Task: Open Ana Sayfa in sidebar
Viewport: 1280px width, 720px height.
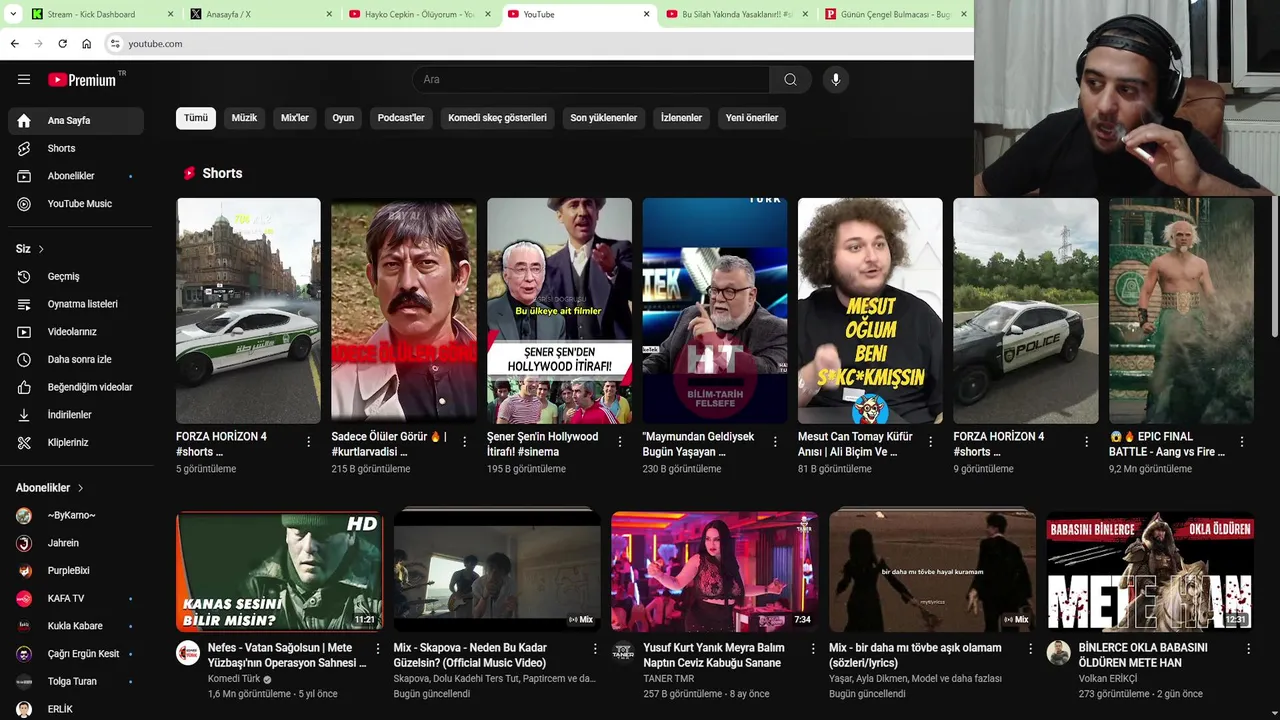Action: click(x=76, y=120)
